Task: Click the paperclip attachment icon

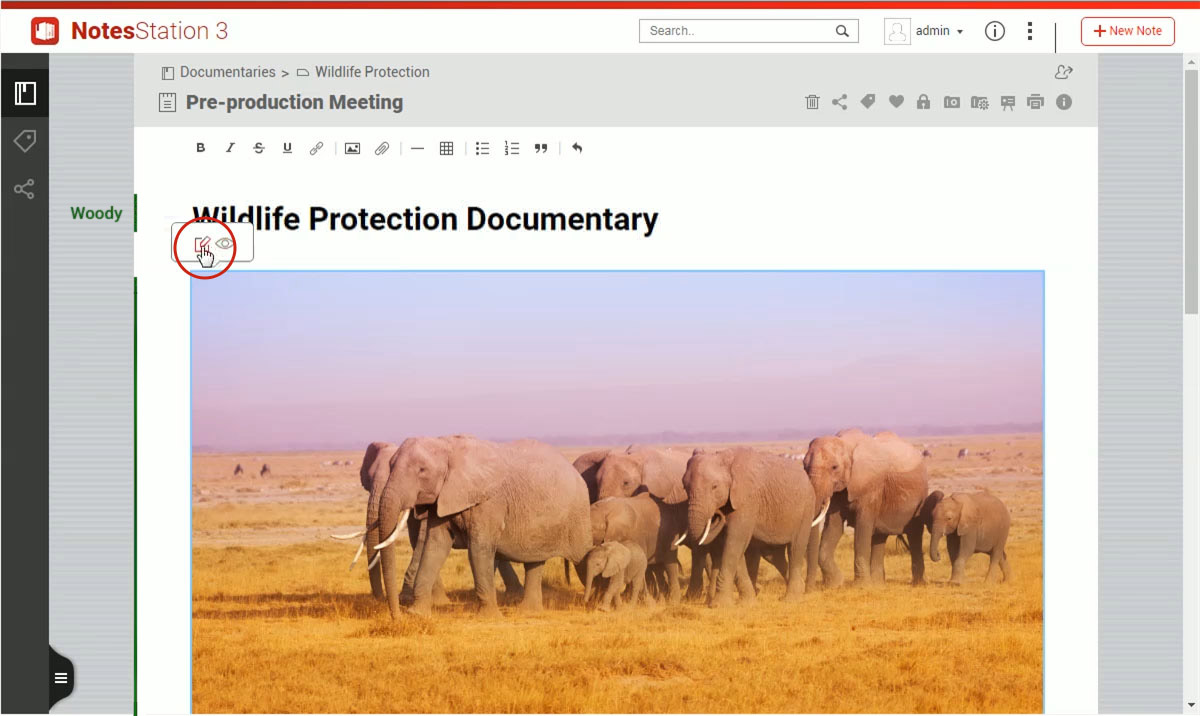Action: coord(381,148)
